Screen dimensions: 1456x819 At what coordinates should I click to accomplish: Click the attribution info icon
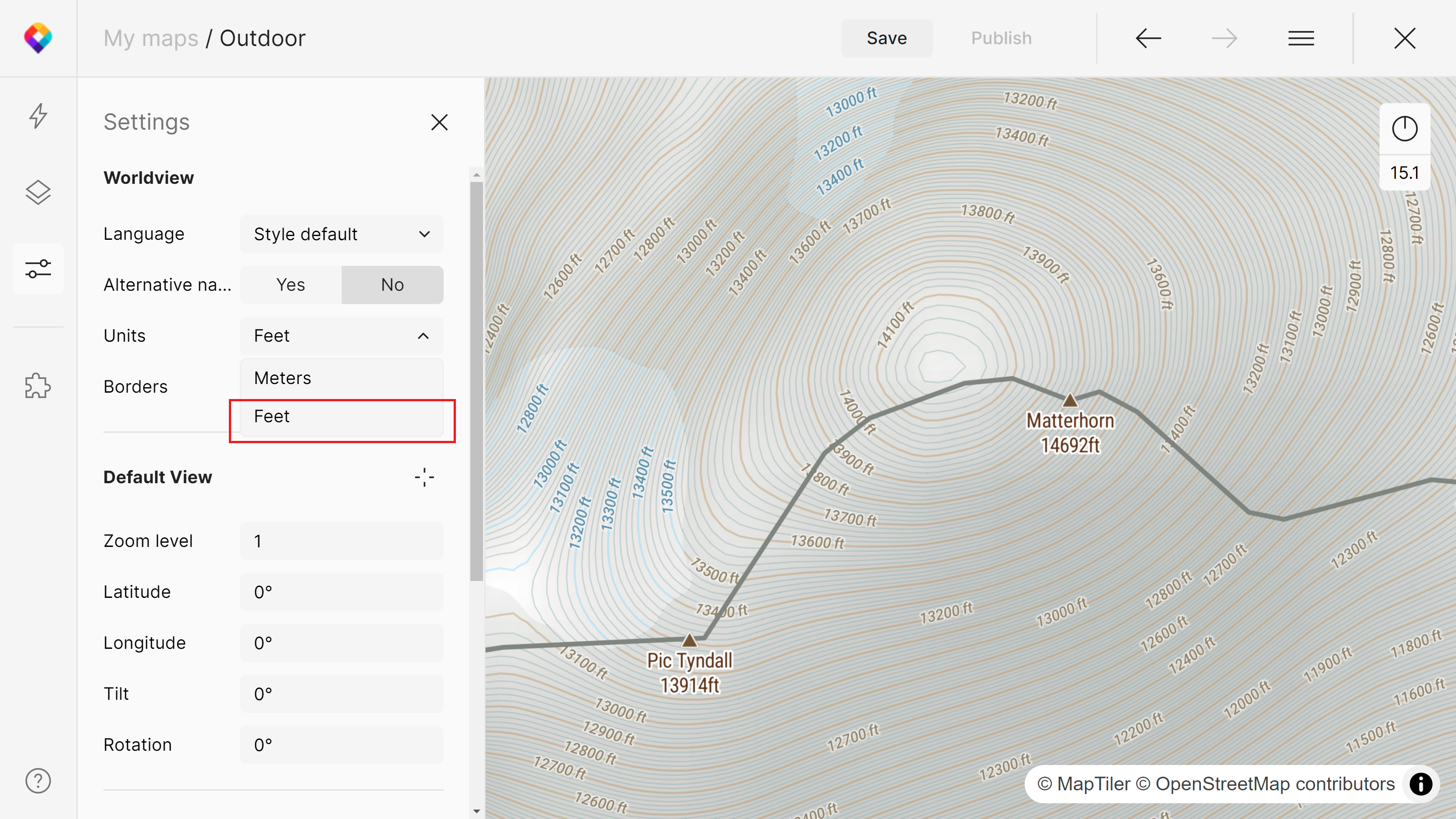1421,784
